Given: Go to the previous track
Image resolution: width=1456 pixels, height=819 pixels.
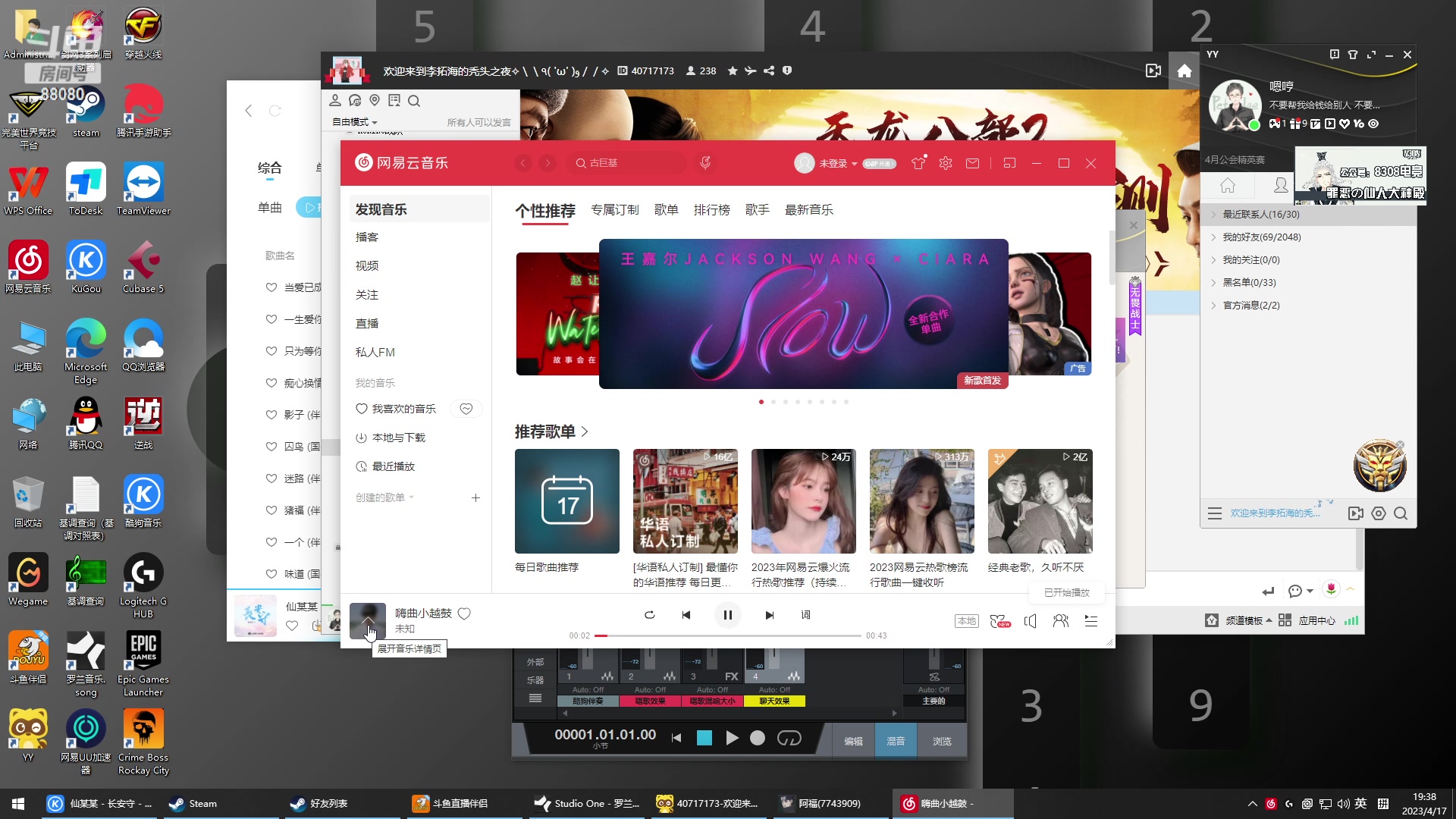Looking at the screenshot, I should [x=686, y=615].
